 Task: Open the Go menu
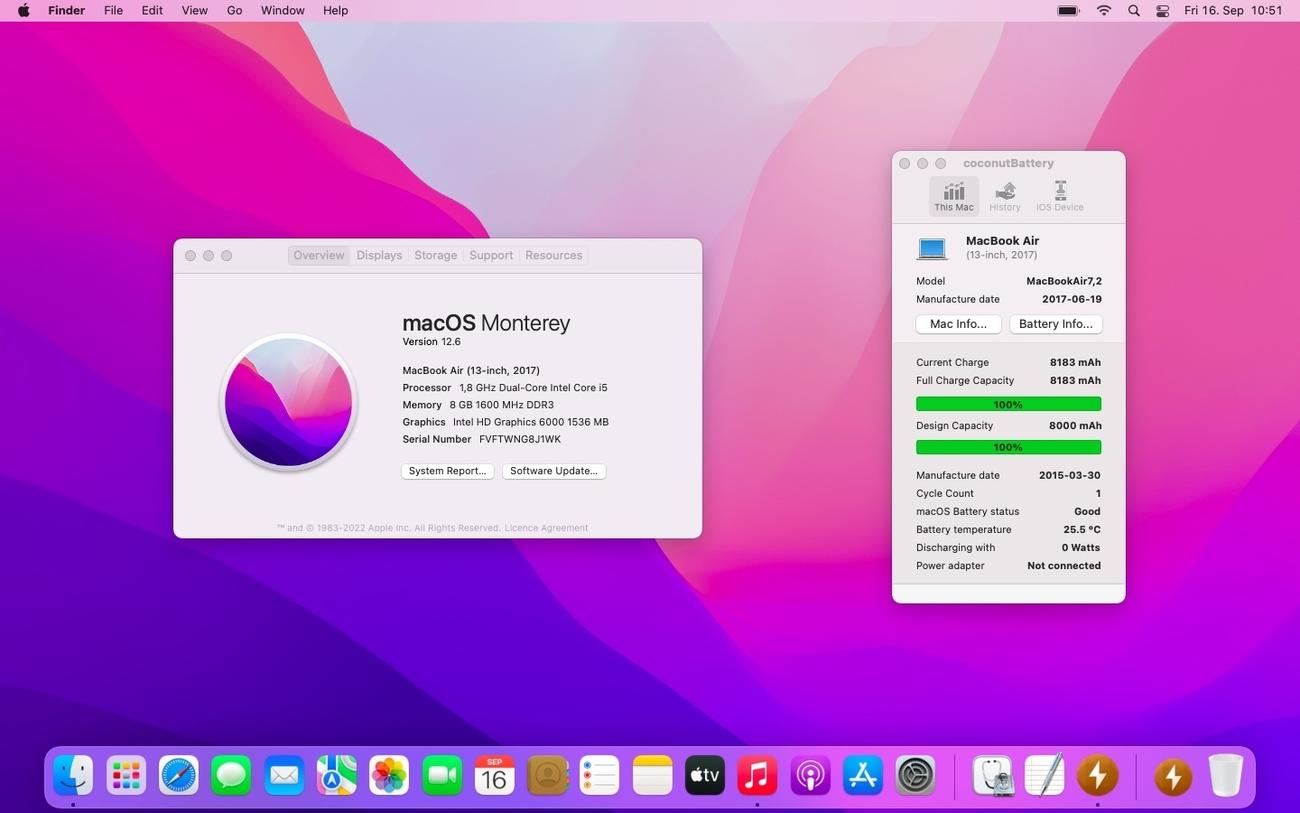tap(235, 10)
